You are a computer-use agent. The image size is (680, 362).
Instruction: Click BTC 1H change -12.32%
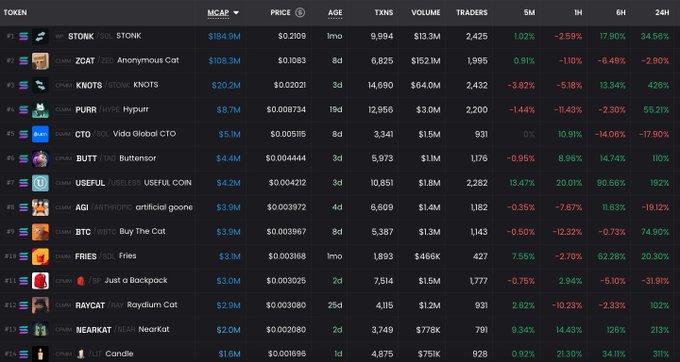[567, 232]
